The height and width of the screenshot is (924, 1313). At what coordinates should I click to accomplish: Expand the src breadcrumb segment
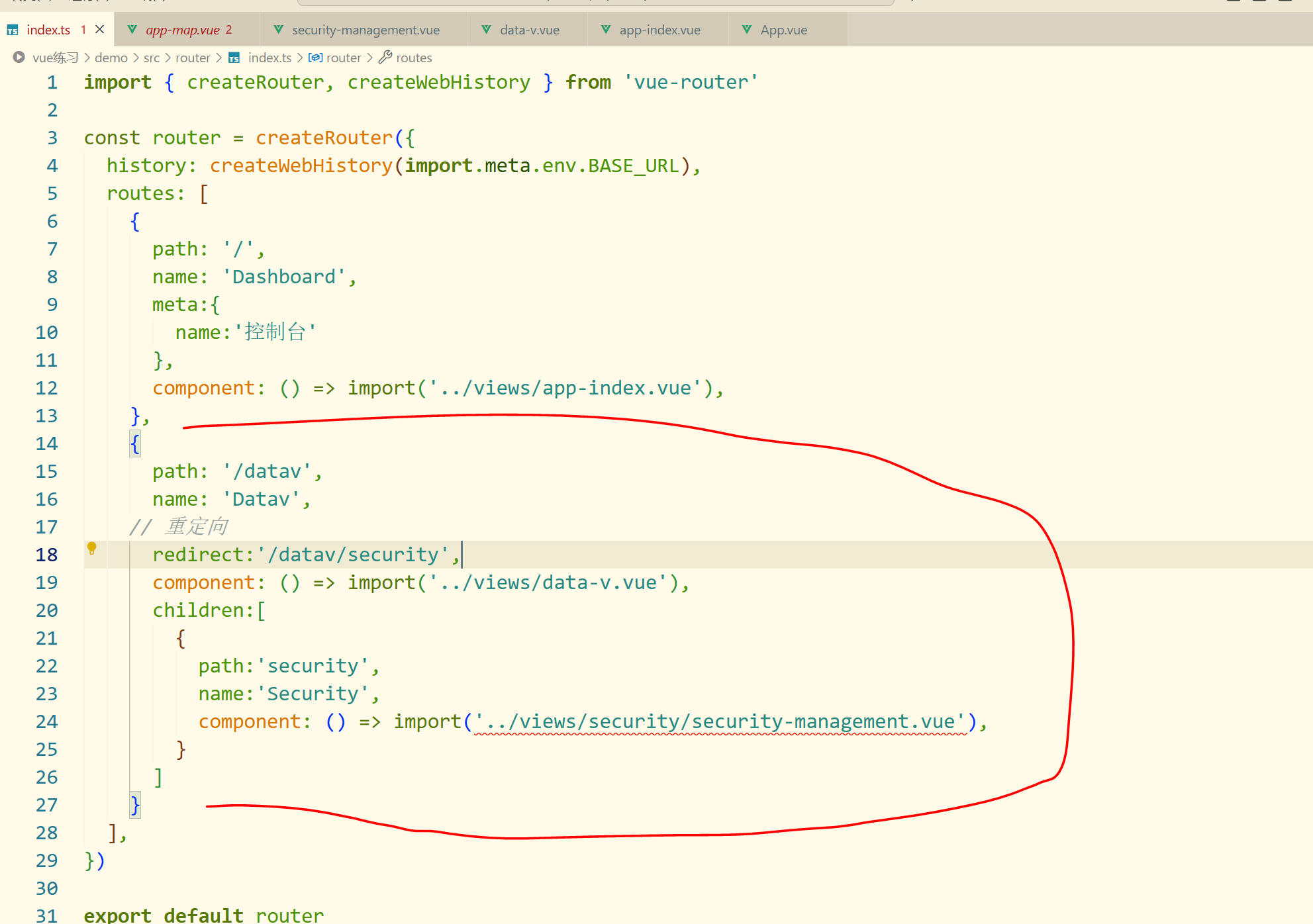point(152,58)
